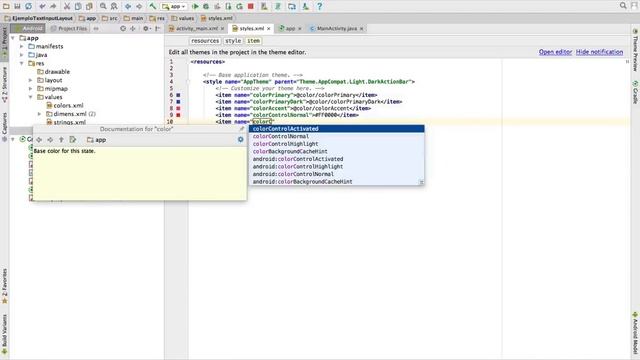Viewport: 640px width, 360px height.
Task: Click the Help question mark icon
Action: 320,6
